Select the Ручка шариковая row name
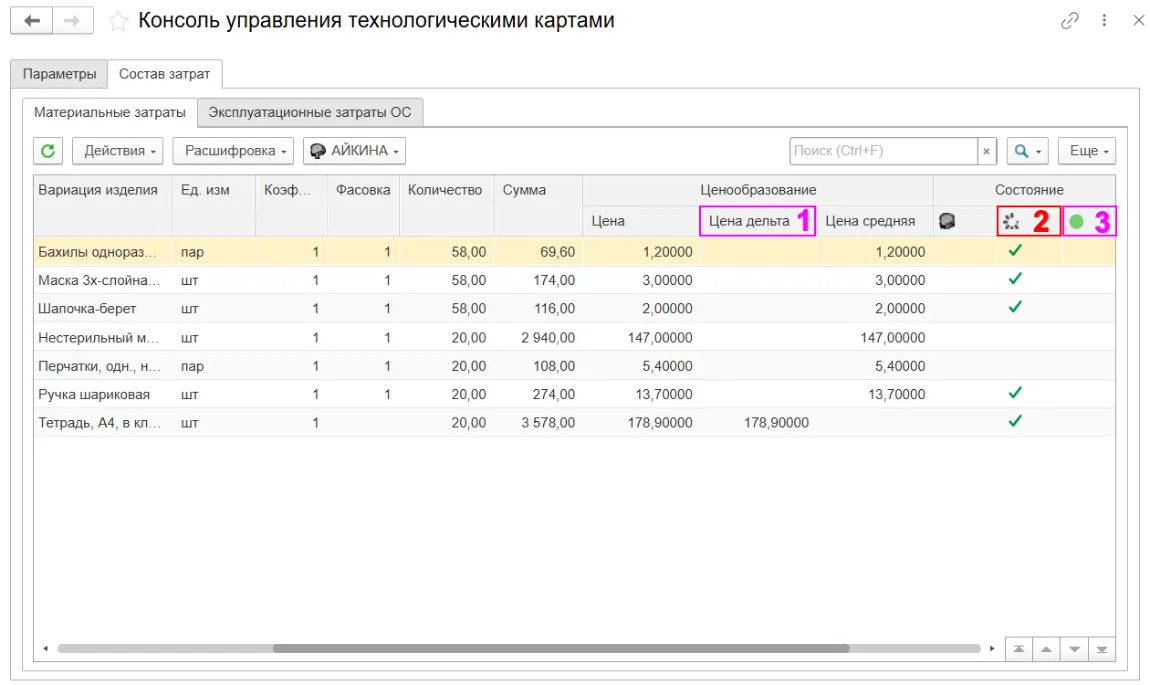 [94, 395]
